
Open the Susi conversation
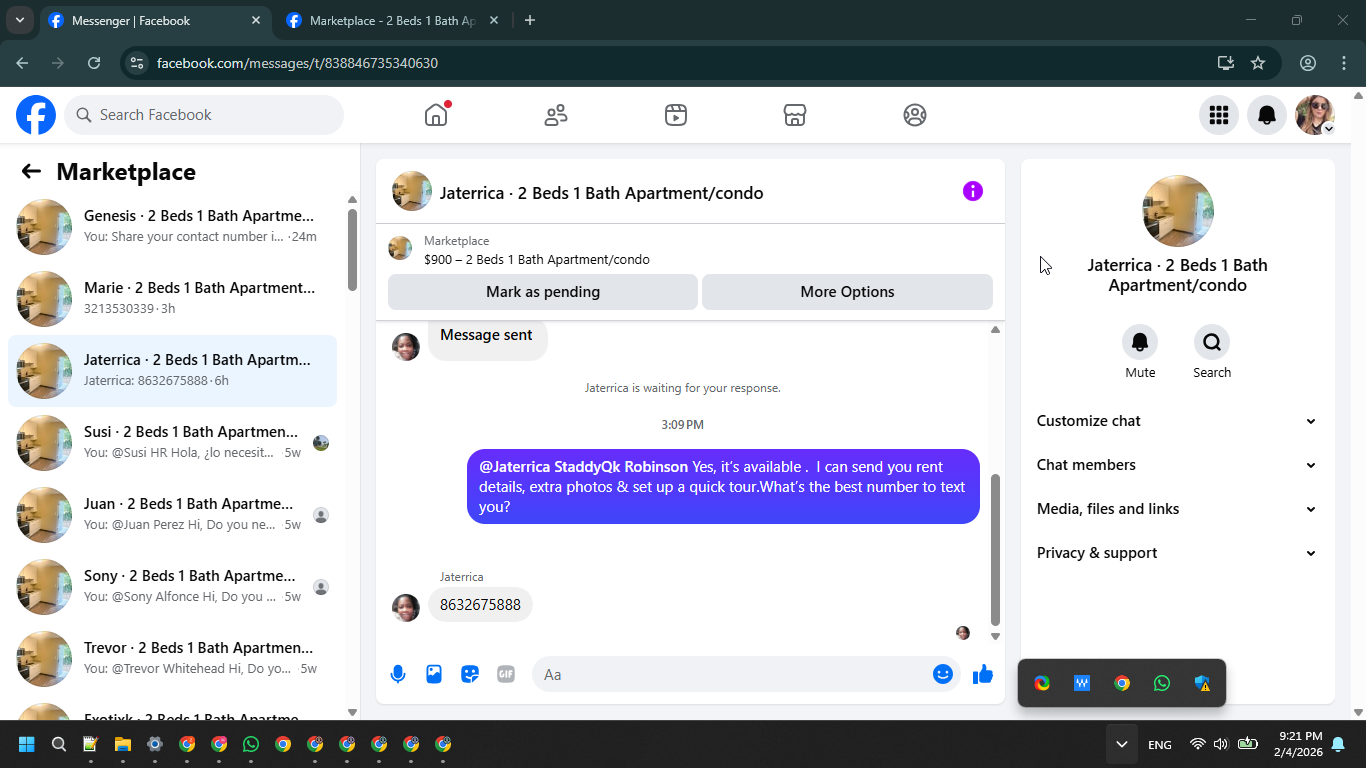coord(173,443)
